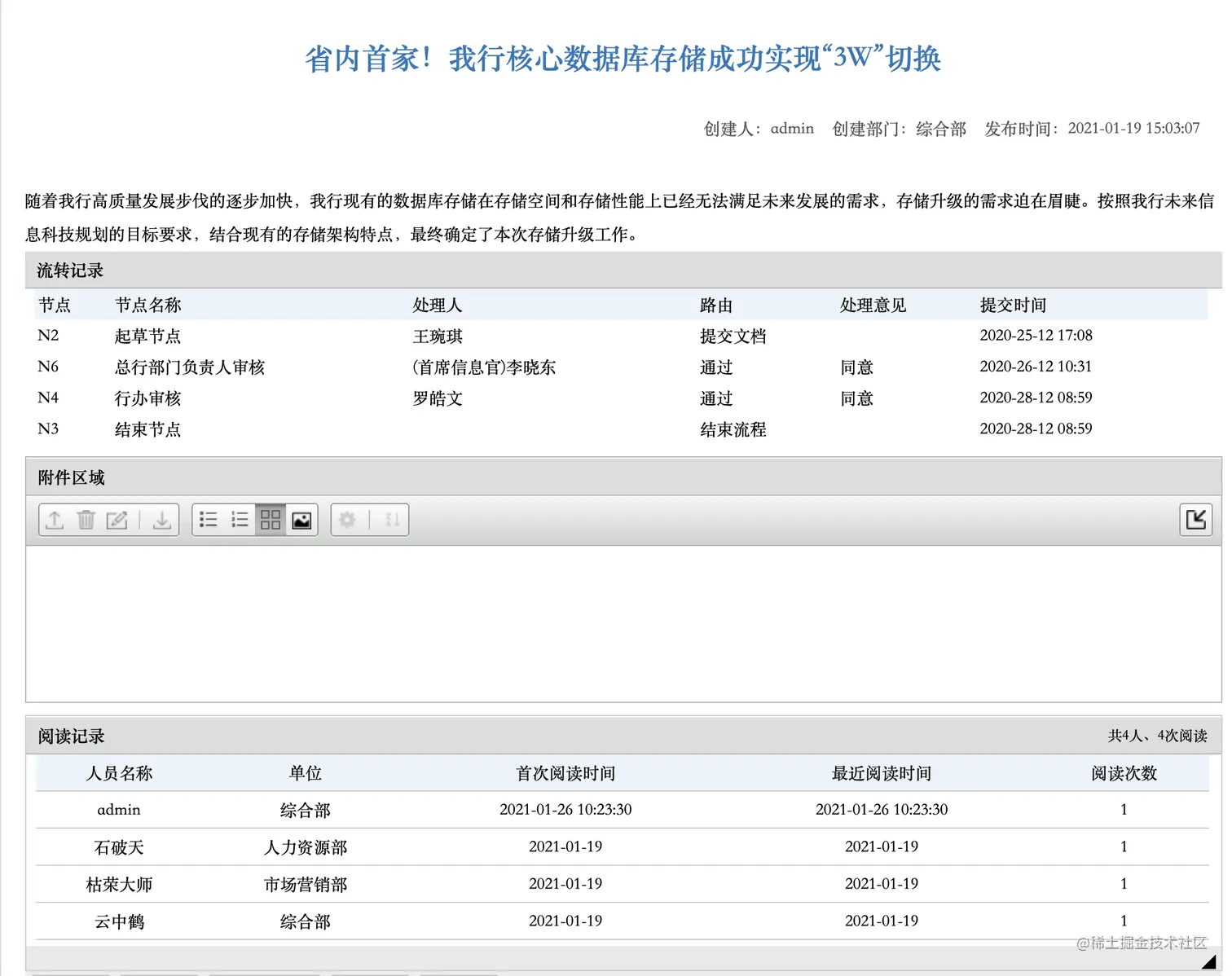Viewport: 1232px width, 976px height.
Task: Click the 人力资源部 unit cell
Action: pos(306,847)
